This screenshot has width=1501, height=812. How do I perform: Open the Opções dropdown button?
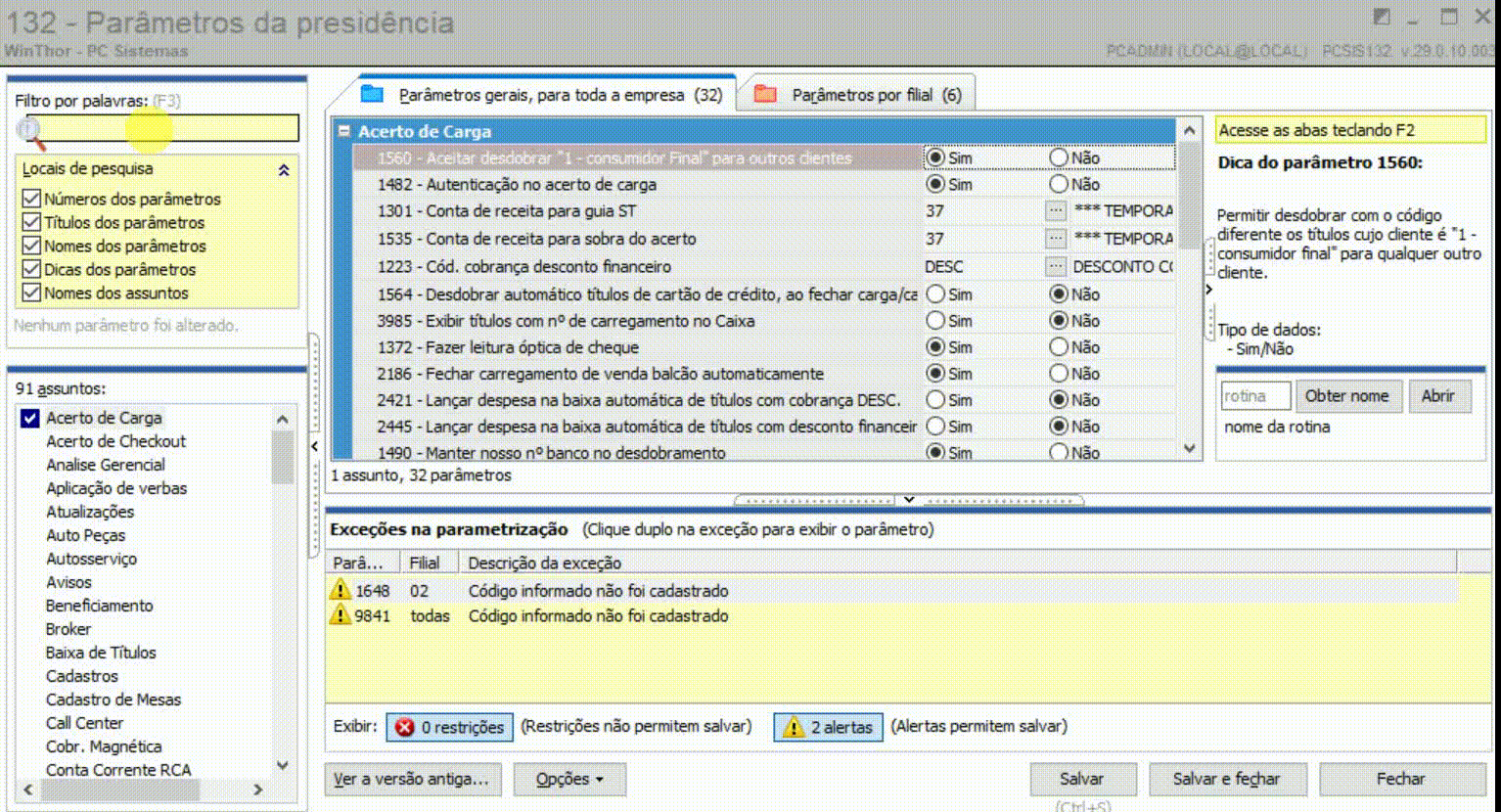pos(569,780)
